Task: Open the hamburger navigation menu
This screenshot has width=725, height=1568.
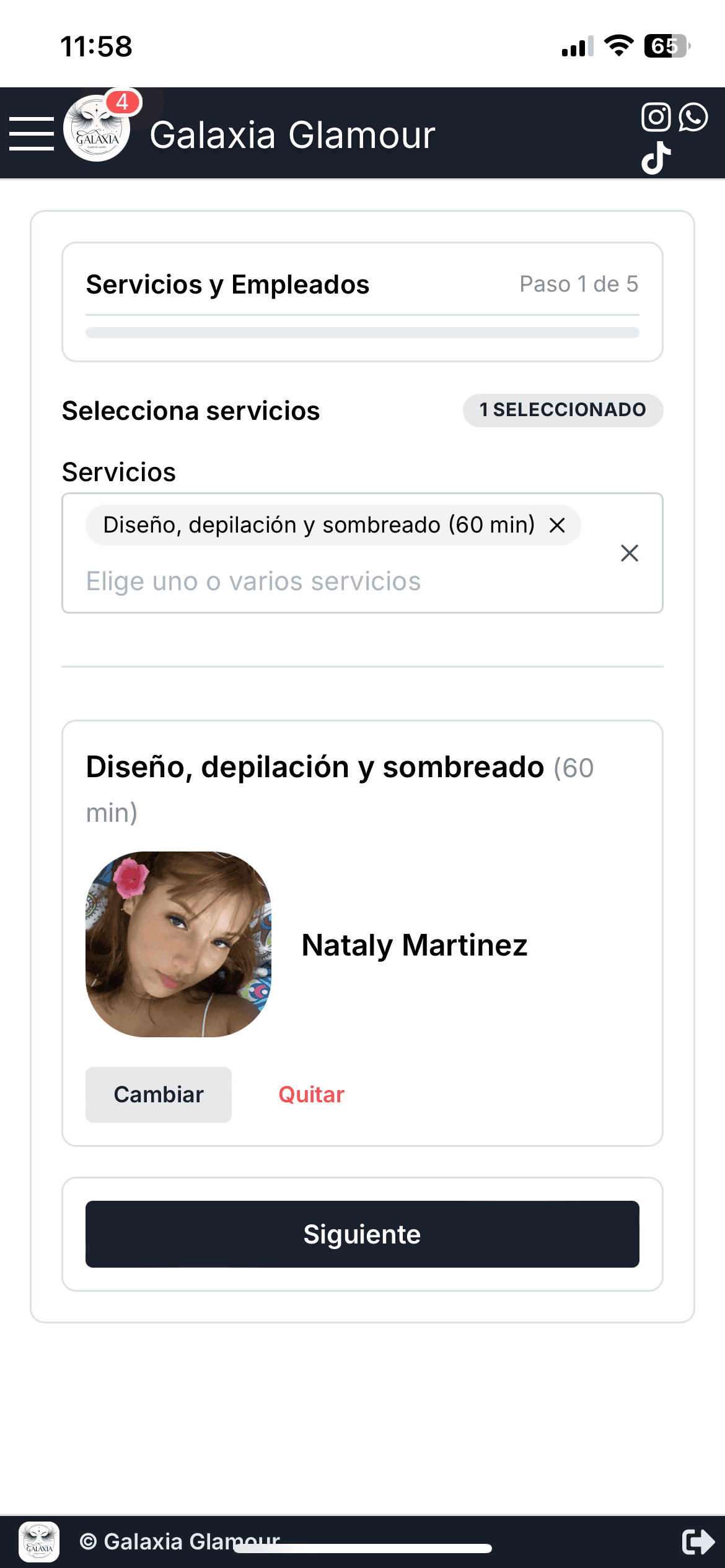Action: 32,133
